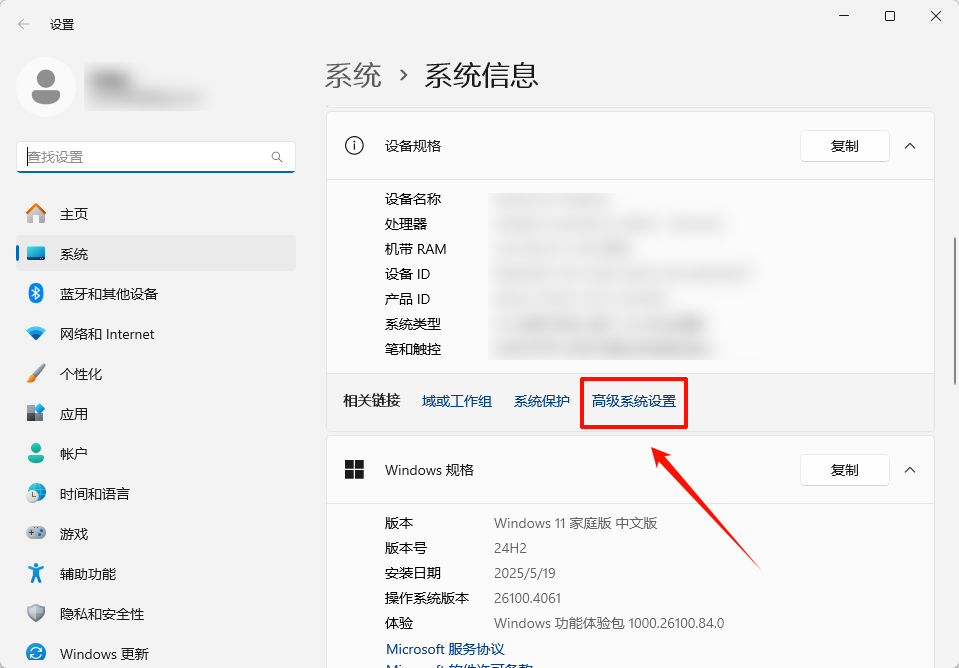Click Windows 功能体验包 version text
The height and width of the screenshot is (668, 959).
click(x=609, y=623)
